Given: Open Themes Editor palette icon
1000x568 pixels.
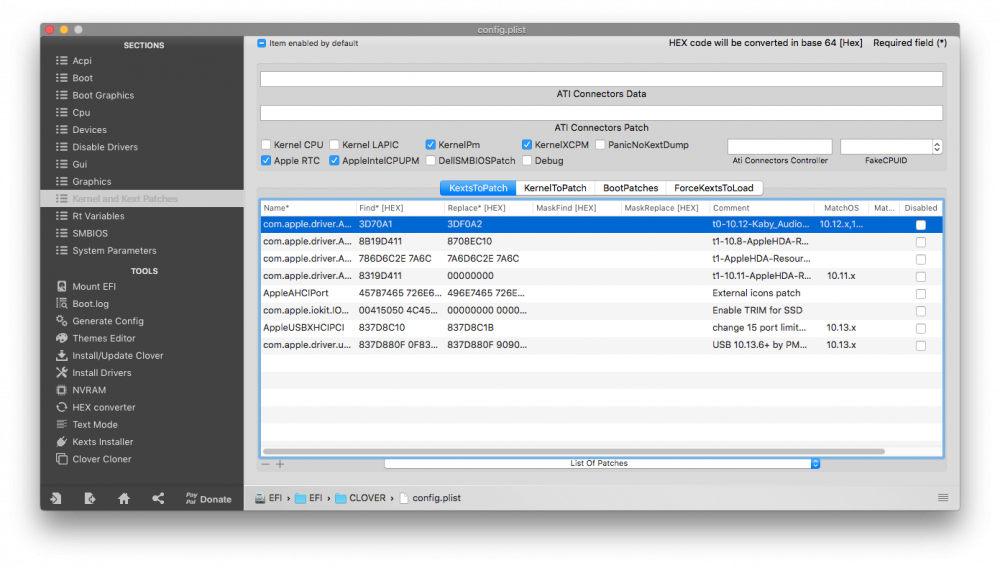Looking at the screenshot, I should (x=61, y=338).
